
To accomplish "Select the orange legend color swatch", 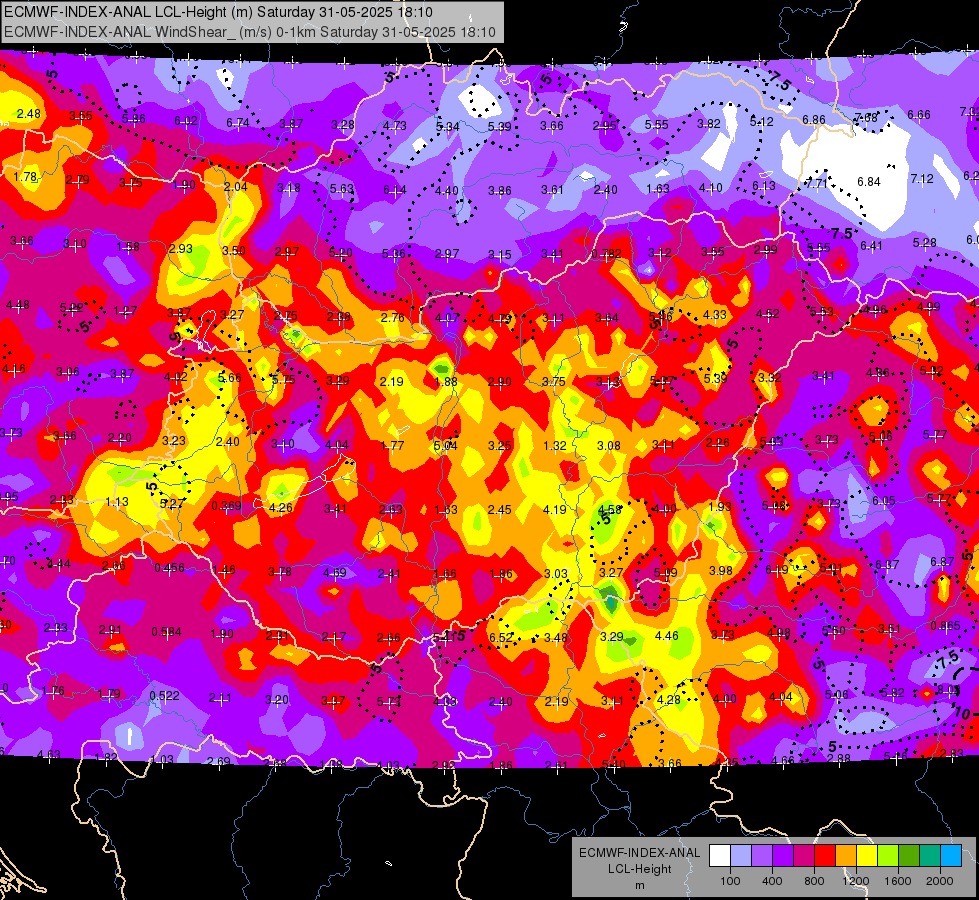I will (846, 856).
